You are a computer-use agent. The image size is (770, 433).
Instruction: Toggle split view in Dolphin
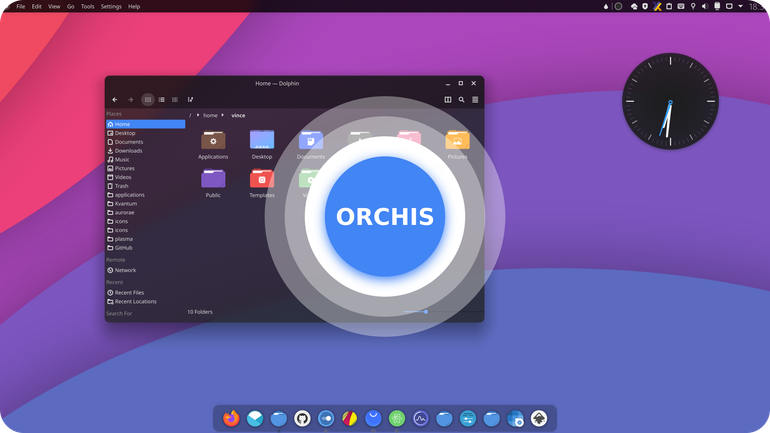(x=448, y=100)
